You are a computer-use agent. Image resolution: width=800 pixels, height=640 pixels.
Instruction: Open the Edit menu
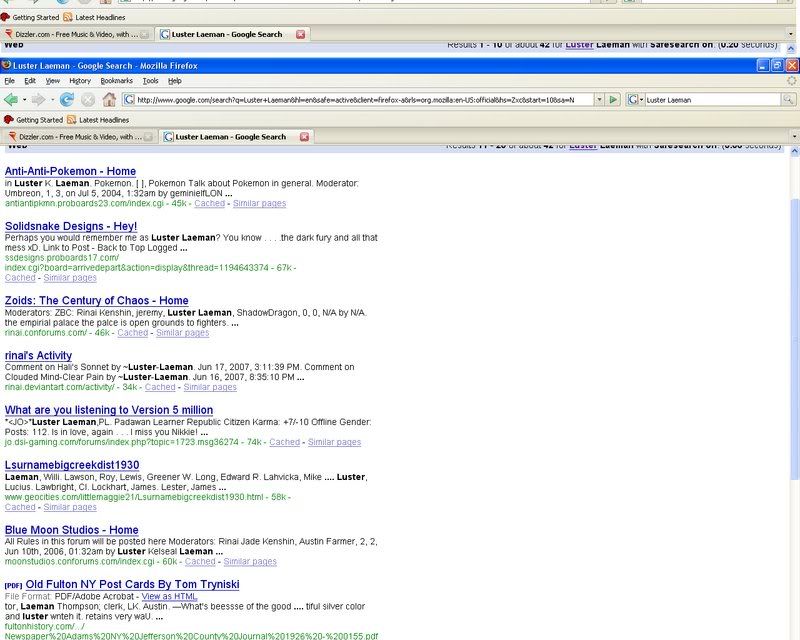(x=30, y=81)
